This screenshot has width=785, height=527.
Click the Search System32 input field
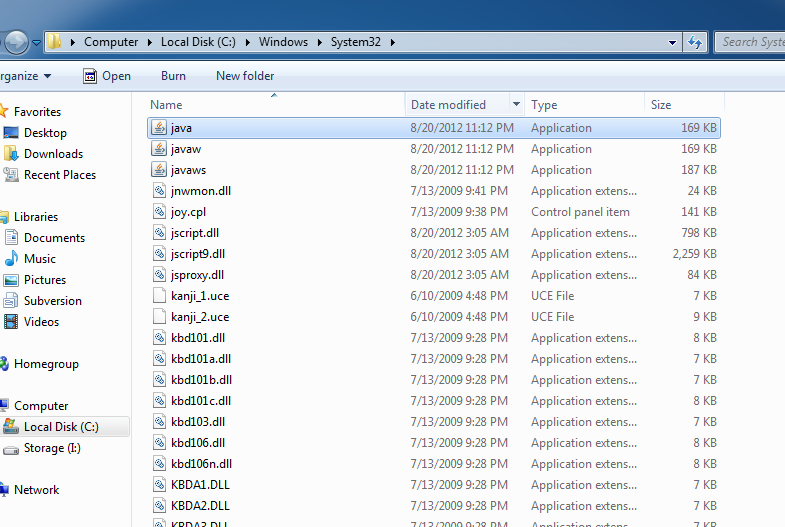(x=750, y=42)
